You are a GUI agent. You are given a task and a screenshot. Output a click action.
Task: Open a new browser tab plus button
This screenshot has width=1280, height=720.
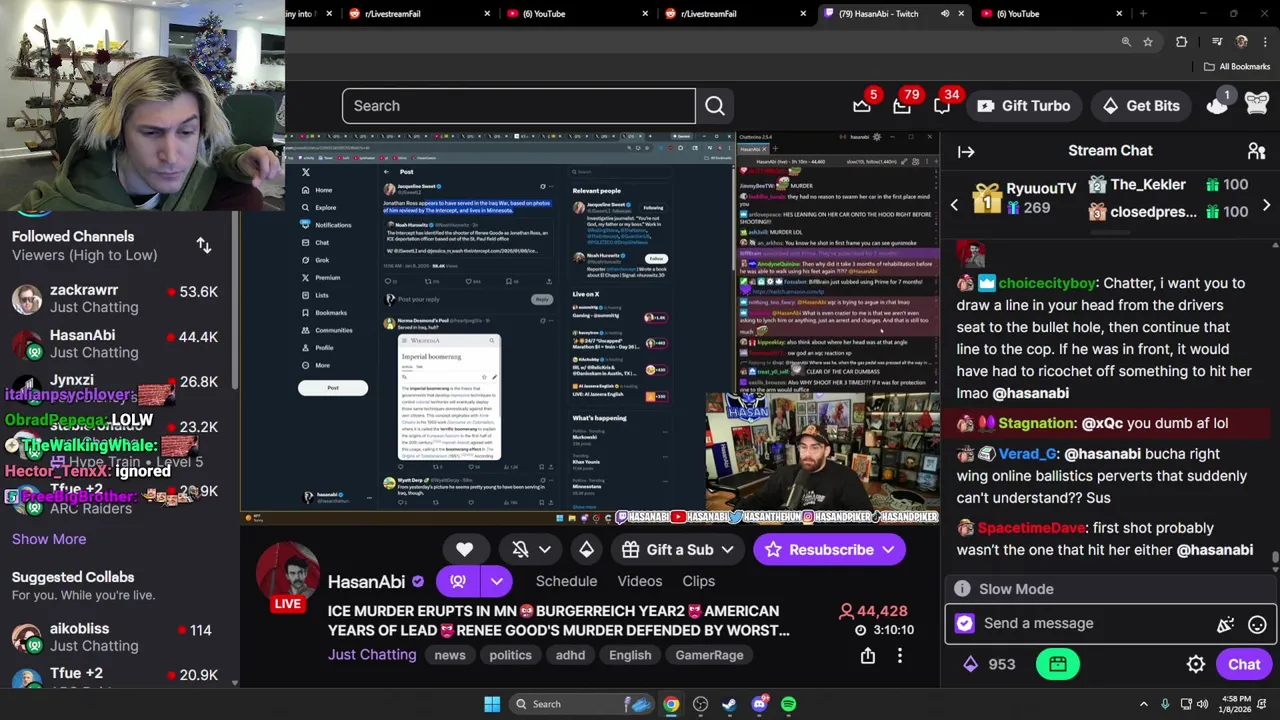pos(1143,14)
